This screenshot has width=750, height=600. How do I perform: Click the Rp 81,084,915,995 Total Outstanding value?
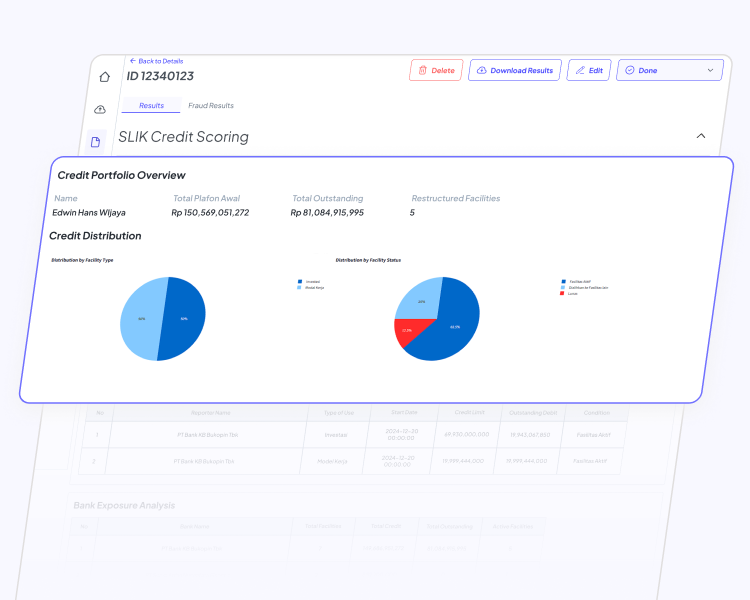point(327,213)
